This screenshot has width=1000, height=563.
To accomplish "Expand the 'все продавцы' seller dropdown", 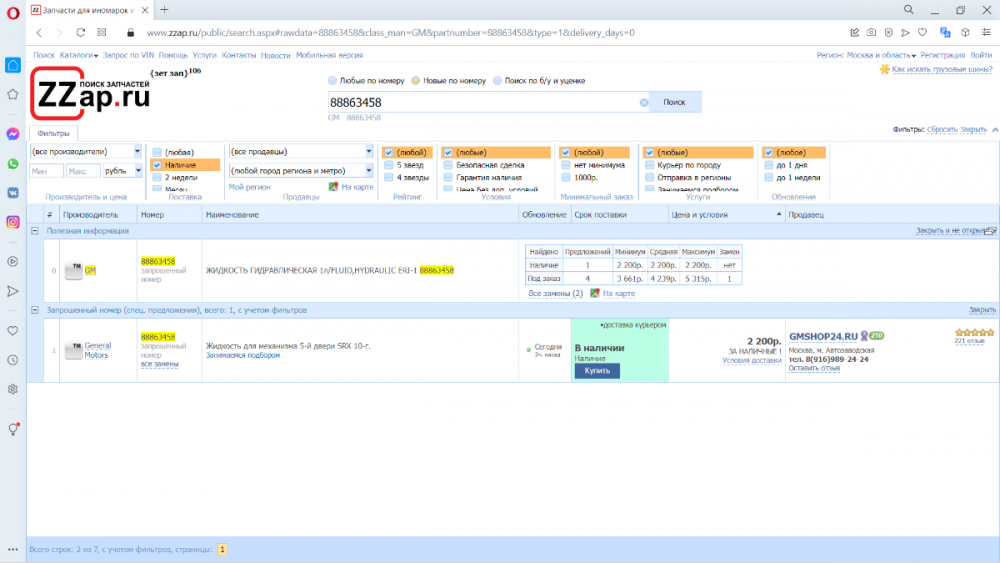I will point(300,151).
